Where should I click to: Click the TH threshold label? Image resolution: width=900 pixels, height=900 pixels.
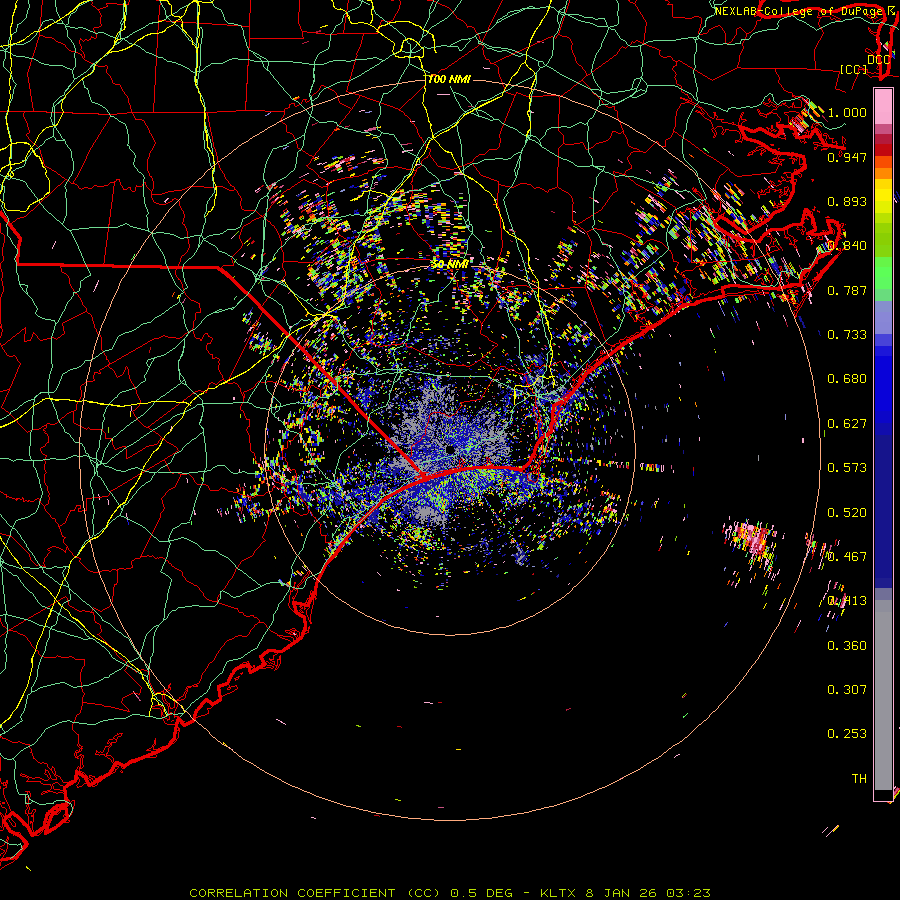pyautogui.click(x=859, y=779)
